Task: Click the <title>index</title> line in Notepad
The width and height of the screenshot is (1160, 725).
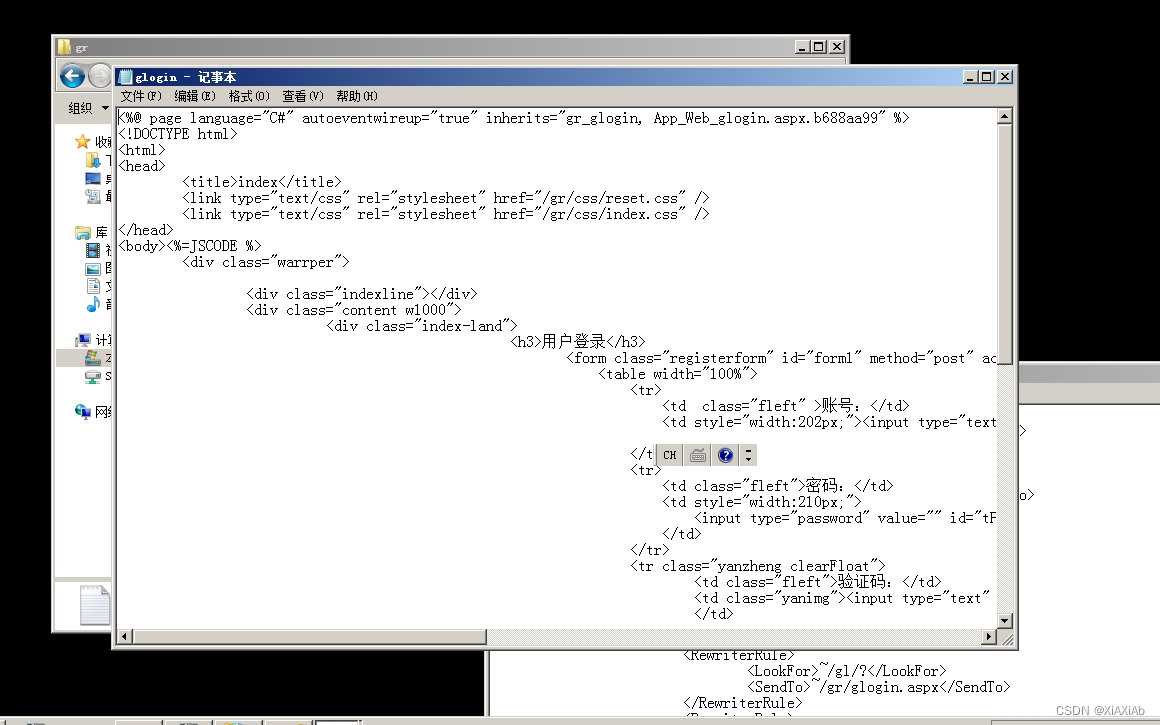Action: pyautogui.click(x=262, y=182)
